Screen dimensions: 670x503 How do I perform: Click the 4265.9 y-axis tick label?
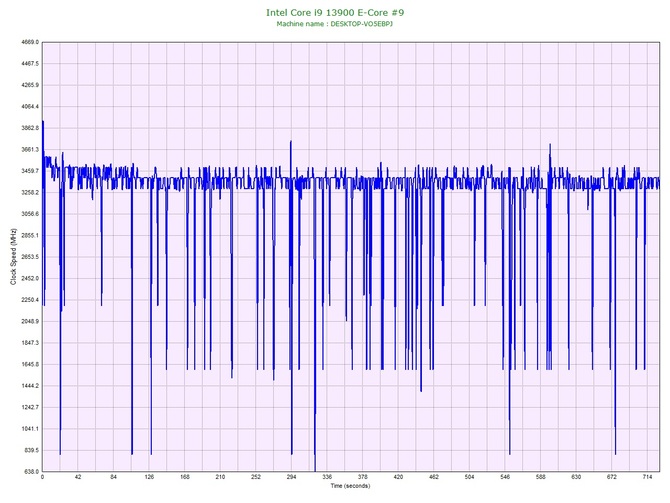tap(30, 85)
